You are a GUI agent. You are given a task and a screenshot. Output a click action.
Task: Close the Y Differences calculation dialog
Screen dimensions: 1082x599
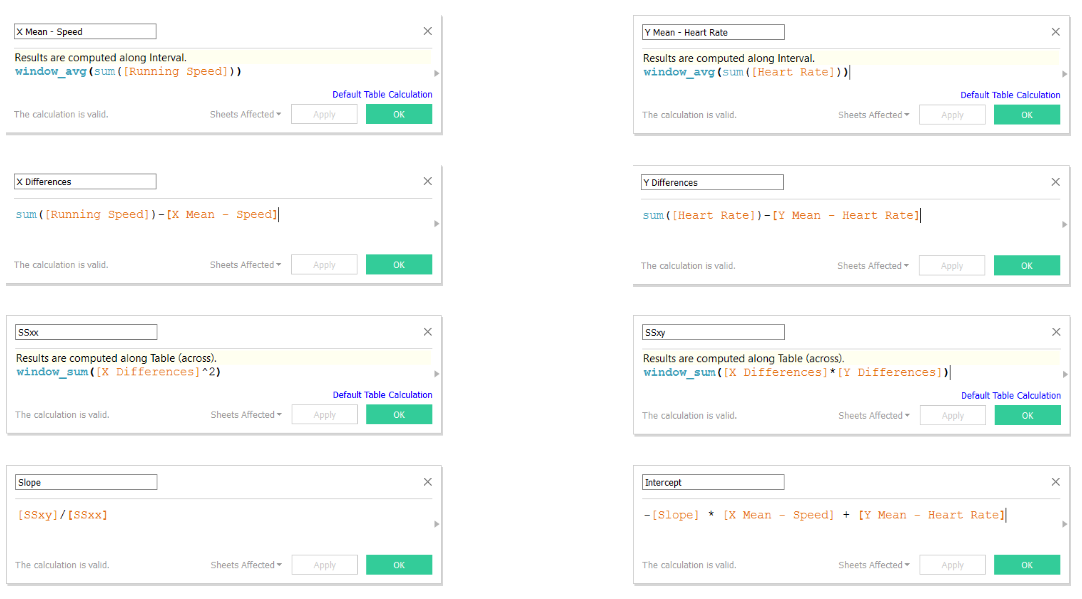[1055, 182]
